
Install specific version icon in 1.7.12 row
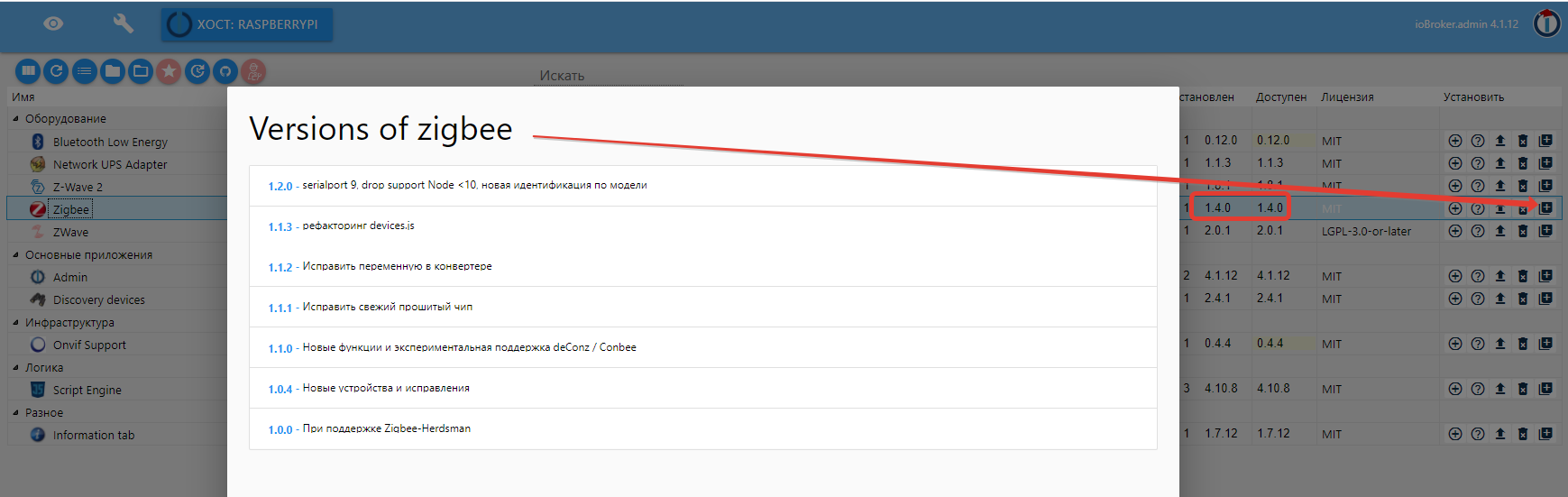pos(1545,434)
